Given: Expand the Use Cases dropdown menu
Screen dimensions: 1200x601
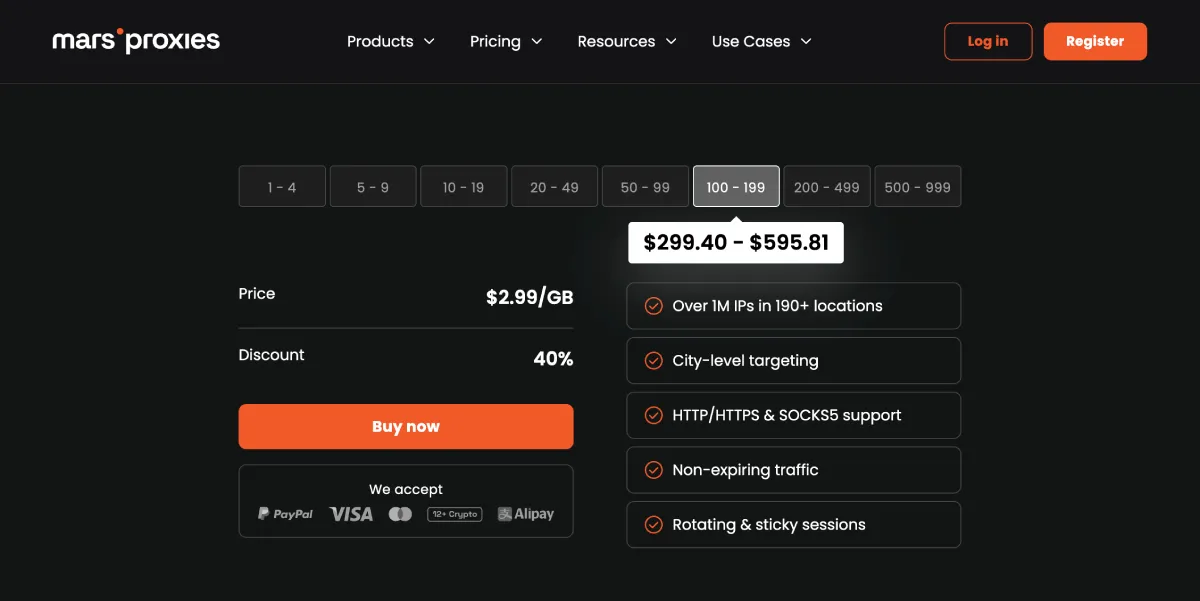Looking at the screenshot, I should point(762,41).
